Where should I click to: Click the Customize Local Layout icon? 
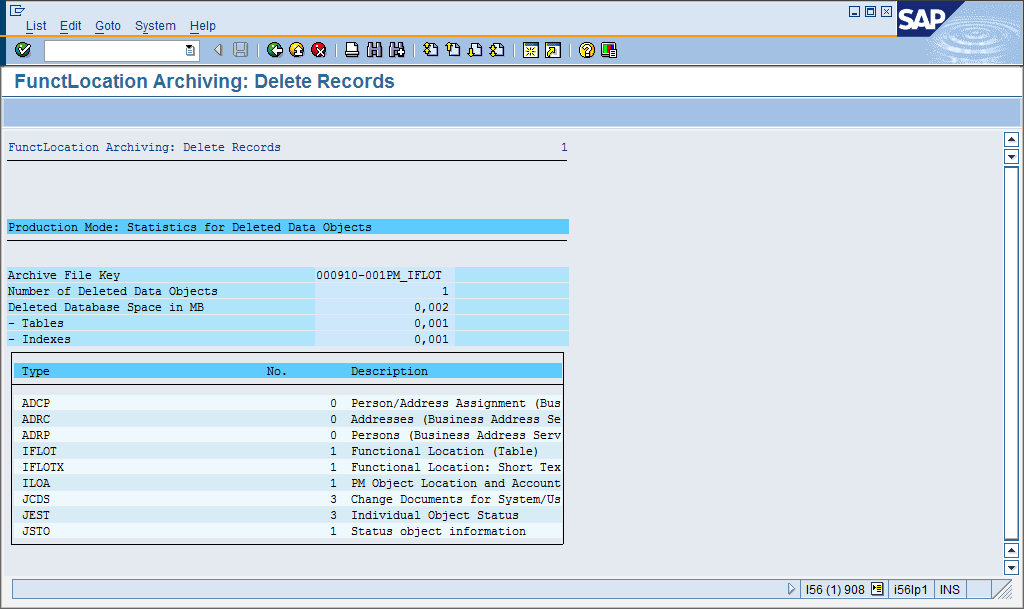click(x=609, y=50)
